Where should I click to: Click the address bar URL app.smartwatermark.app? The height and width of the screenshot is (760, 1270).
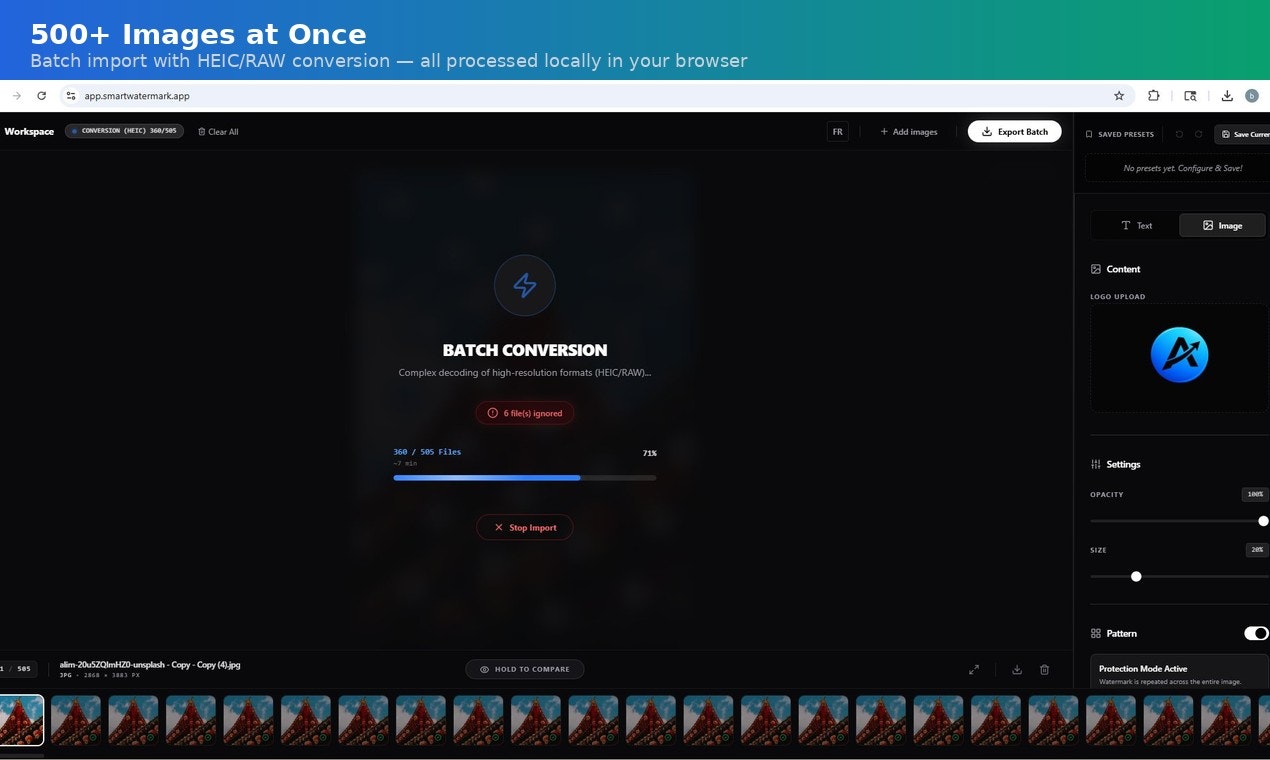[137, 96]
